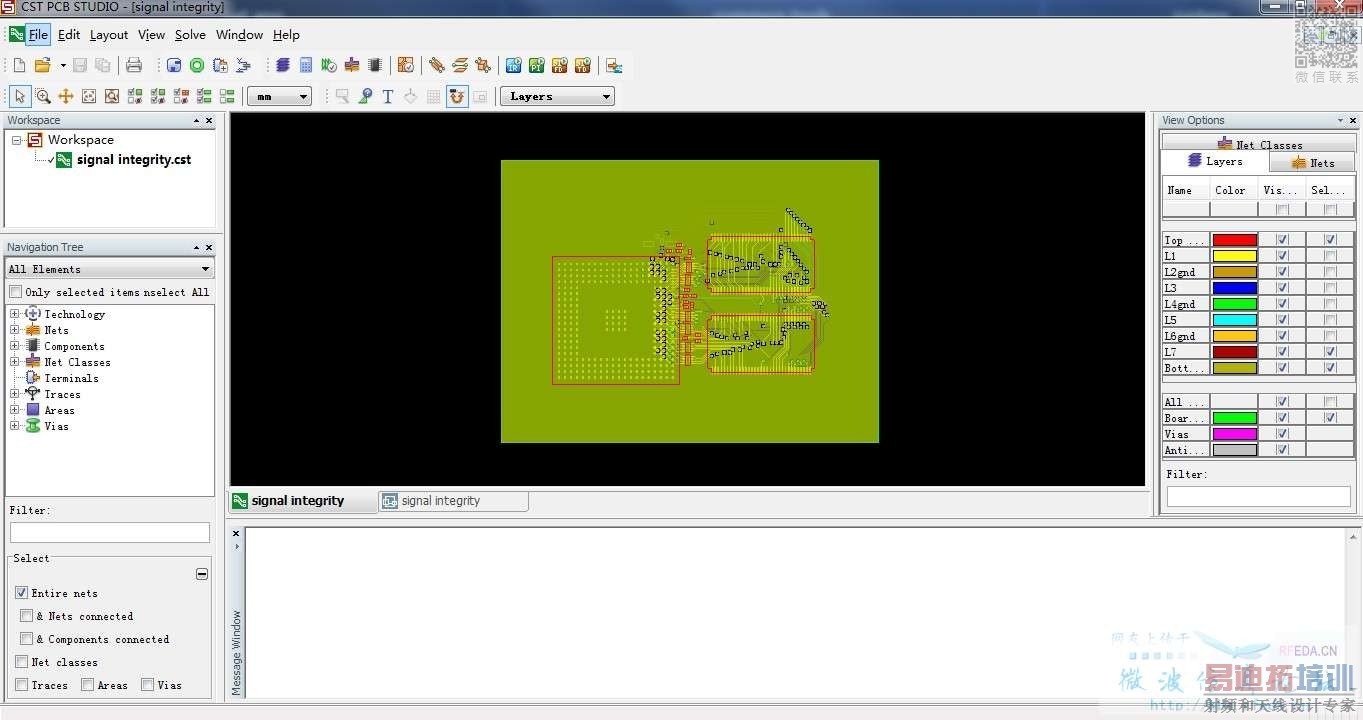Select the Terminals tree item
Image resolution: width=1363 pixels, height=720 pixels.
[71, 378]
